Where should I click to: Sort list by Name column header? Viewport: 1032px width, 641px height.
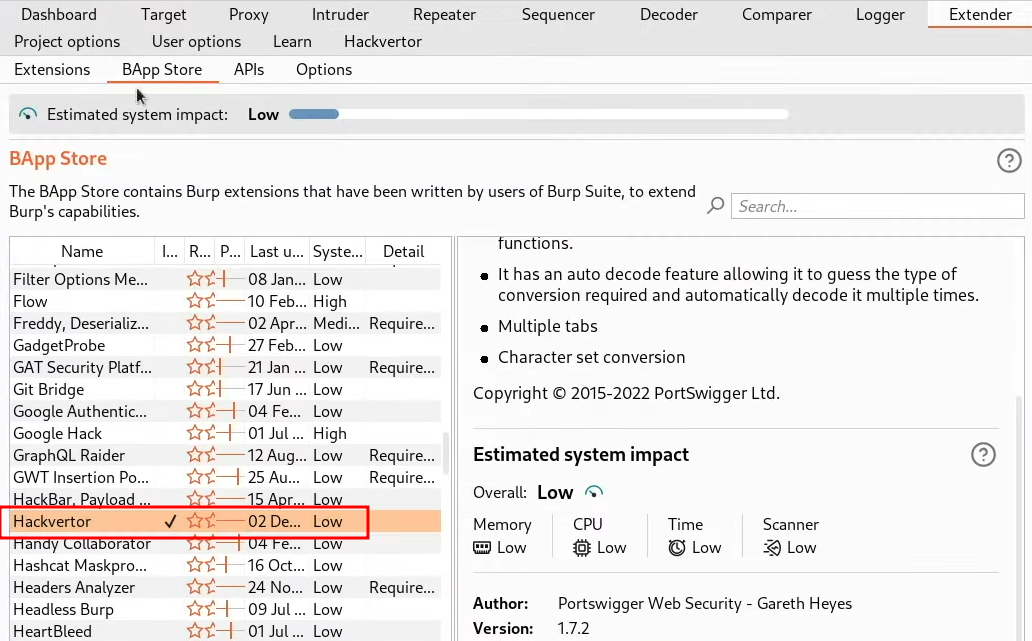coord(81,252)
